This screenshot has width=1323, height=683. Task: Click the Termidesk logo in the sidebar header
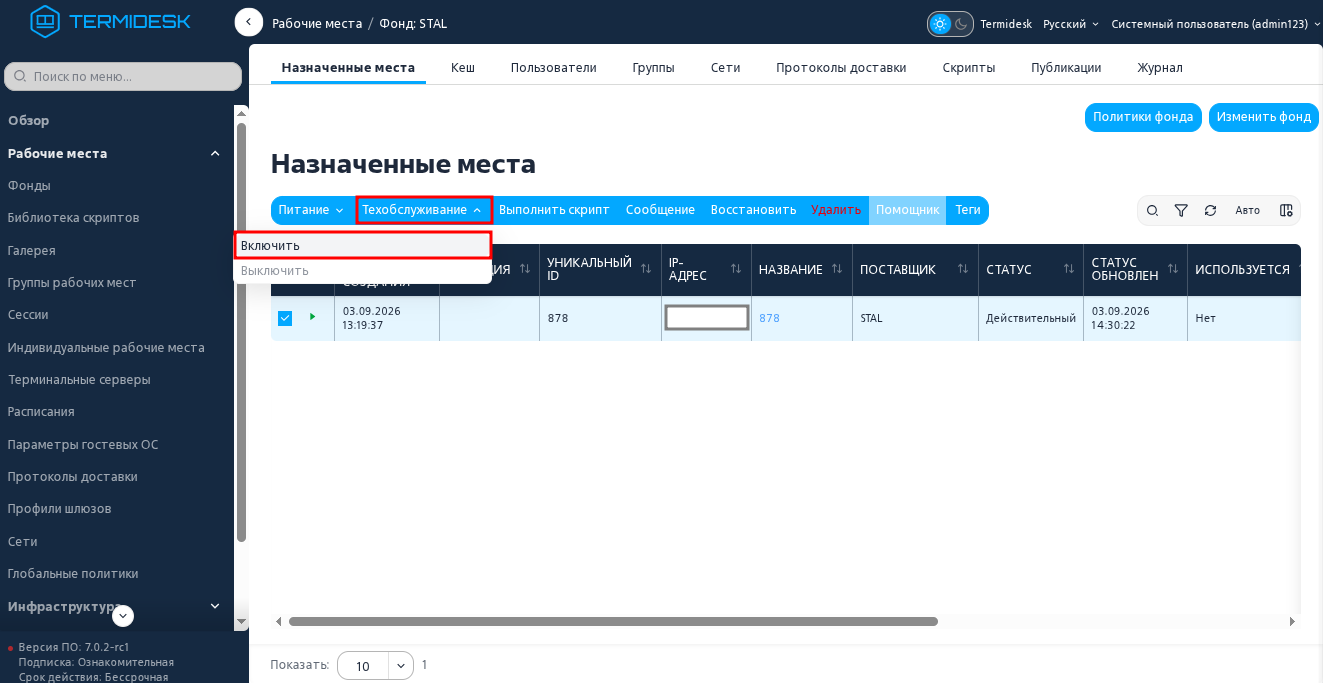[x=110, y=22]
